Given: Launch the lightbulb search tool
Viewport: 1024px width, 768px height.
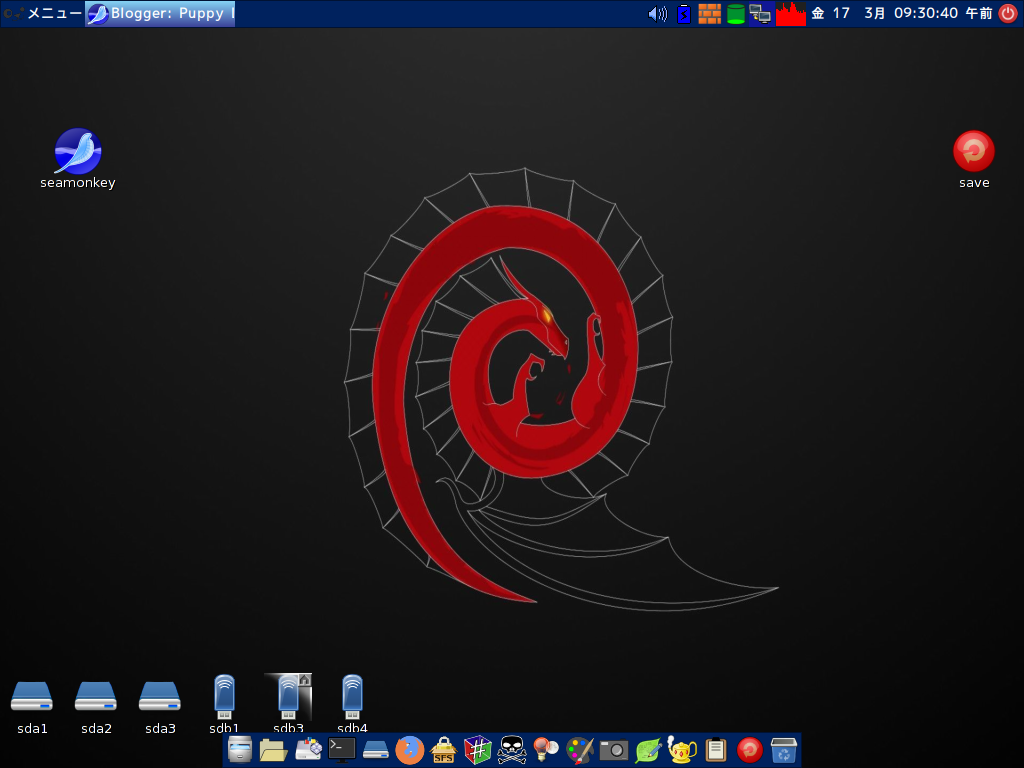Looking at the screenshot, I should pyautogui.click(x=543, y=748).
